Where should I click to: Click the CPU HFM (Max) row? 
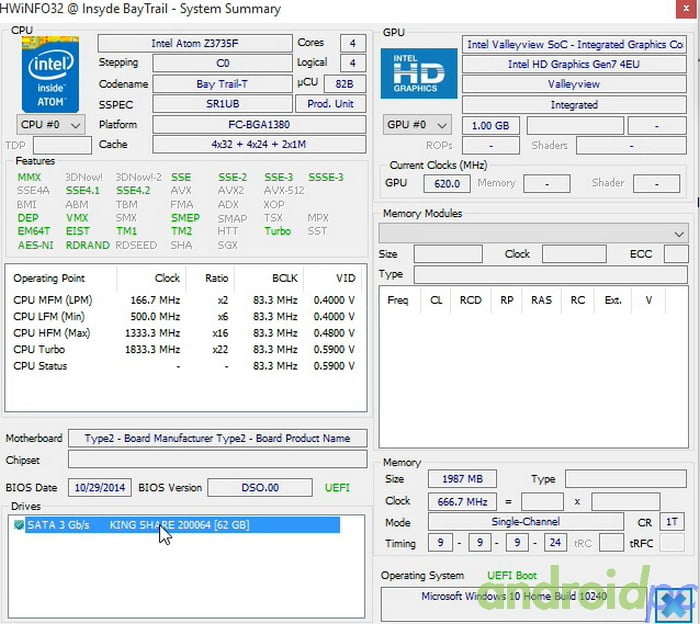coord(184,333)
